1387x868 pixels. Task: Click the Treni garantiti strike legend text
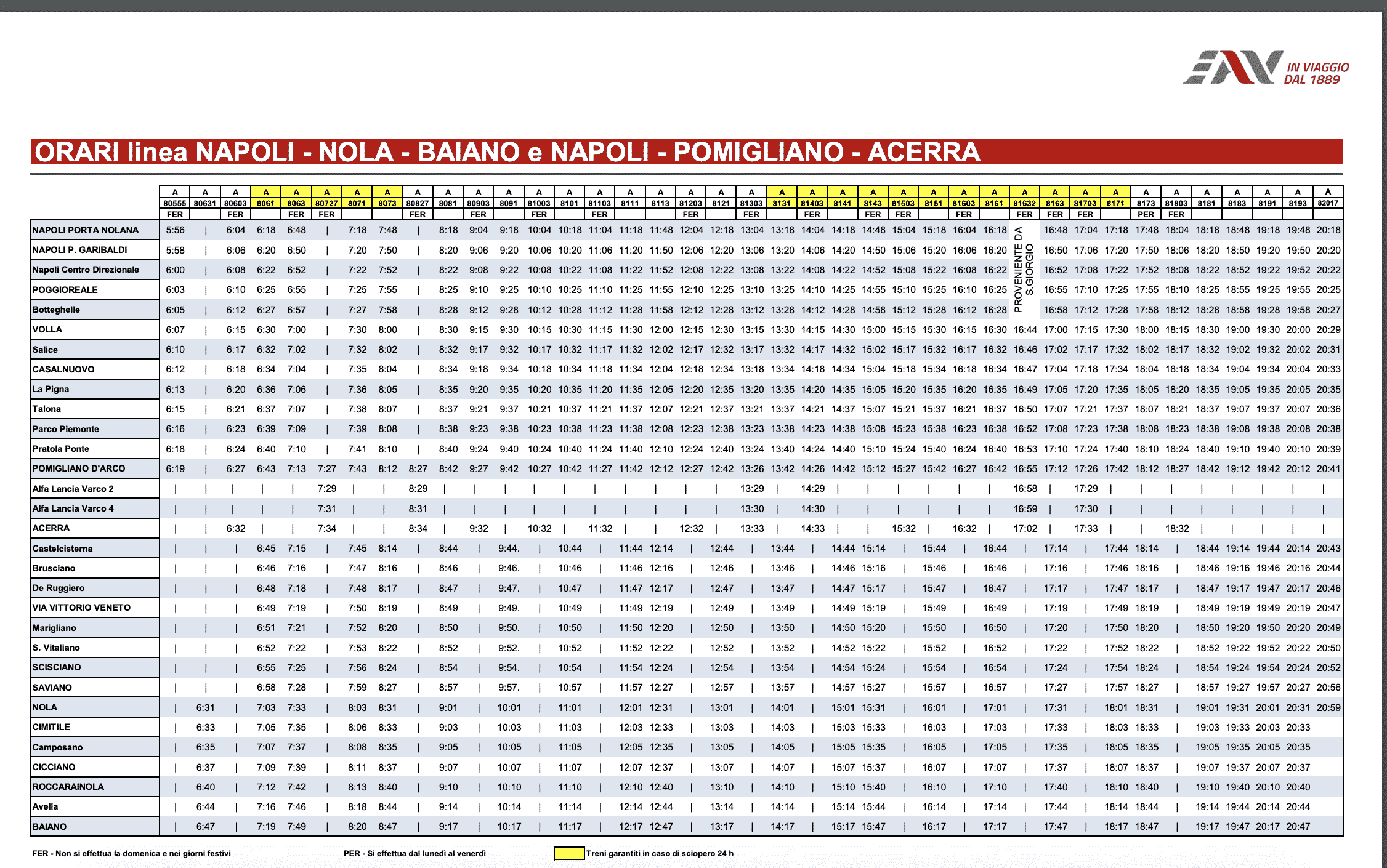coord(660,853)
